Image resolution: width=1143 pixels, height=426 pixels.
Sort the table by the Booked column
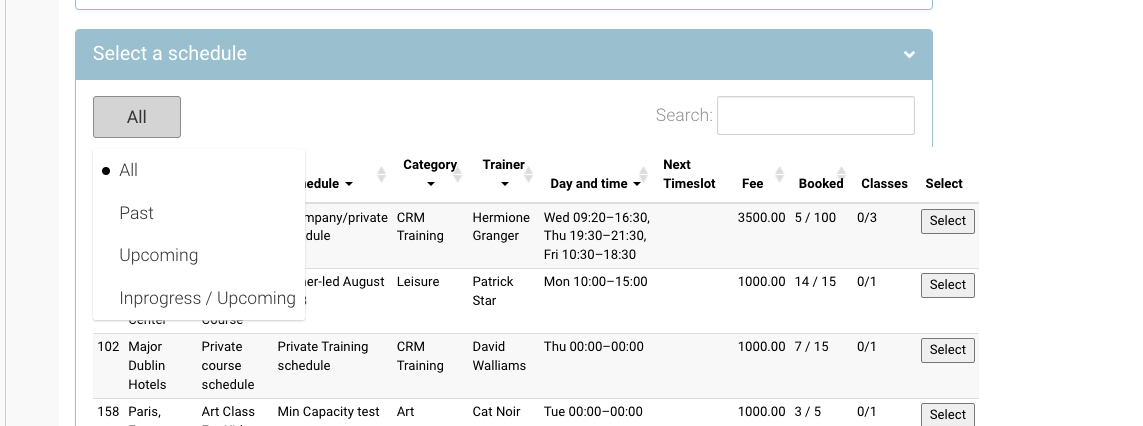coord(841,173)
